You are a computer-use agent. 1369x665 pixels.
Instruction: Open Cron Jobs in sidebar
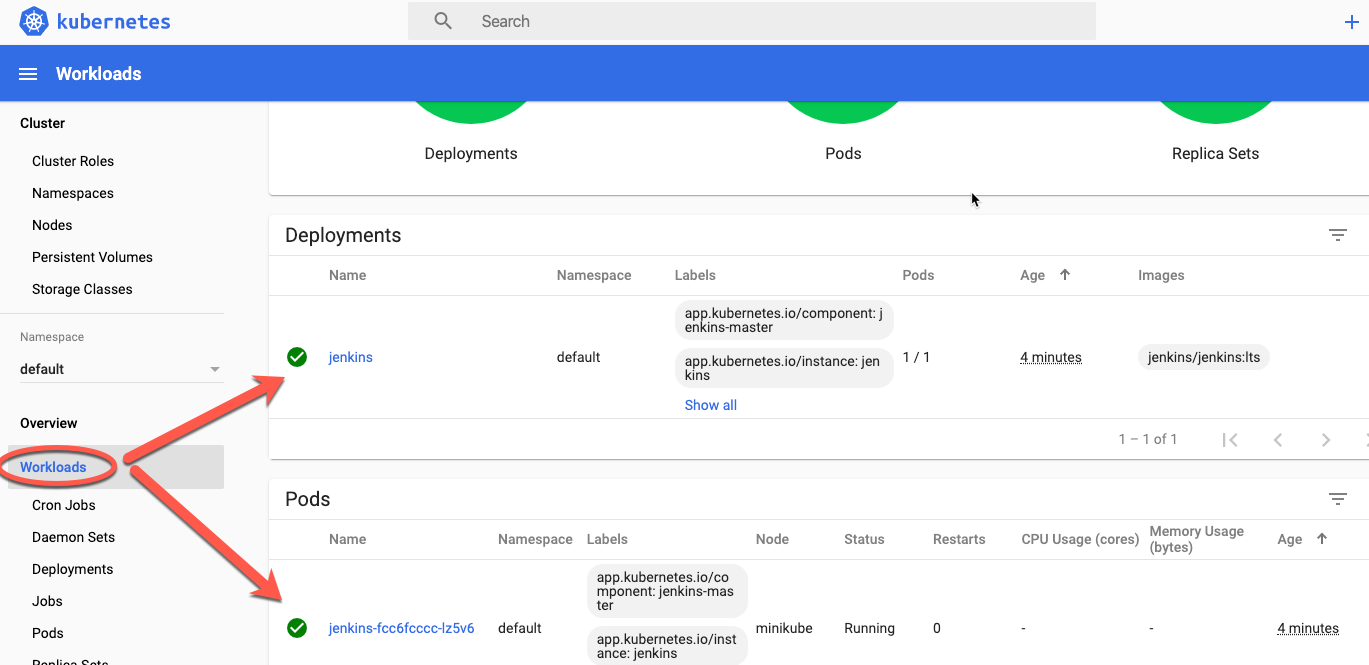click(64, 505)
